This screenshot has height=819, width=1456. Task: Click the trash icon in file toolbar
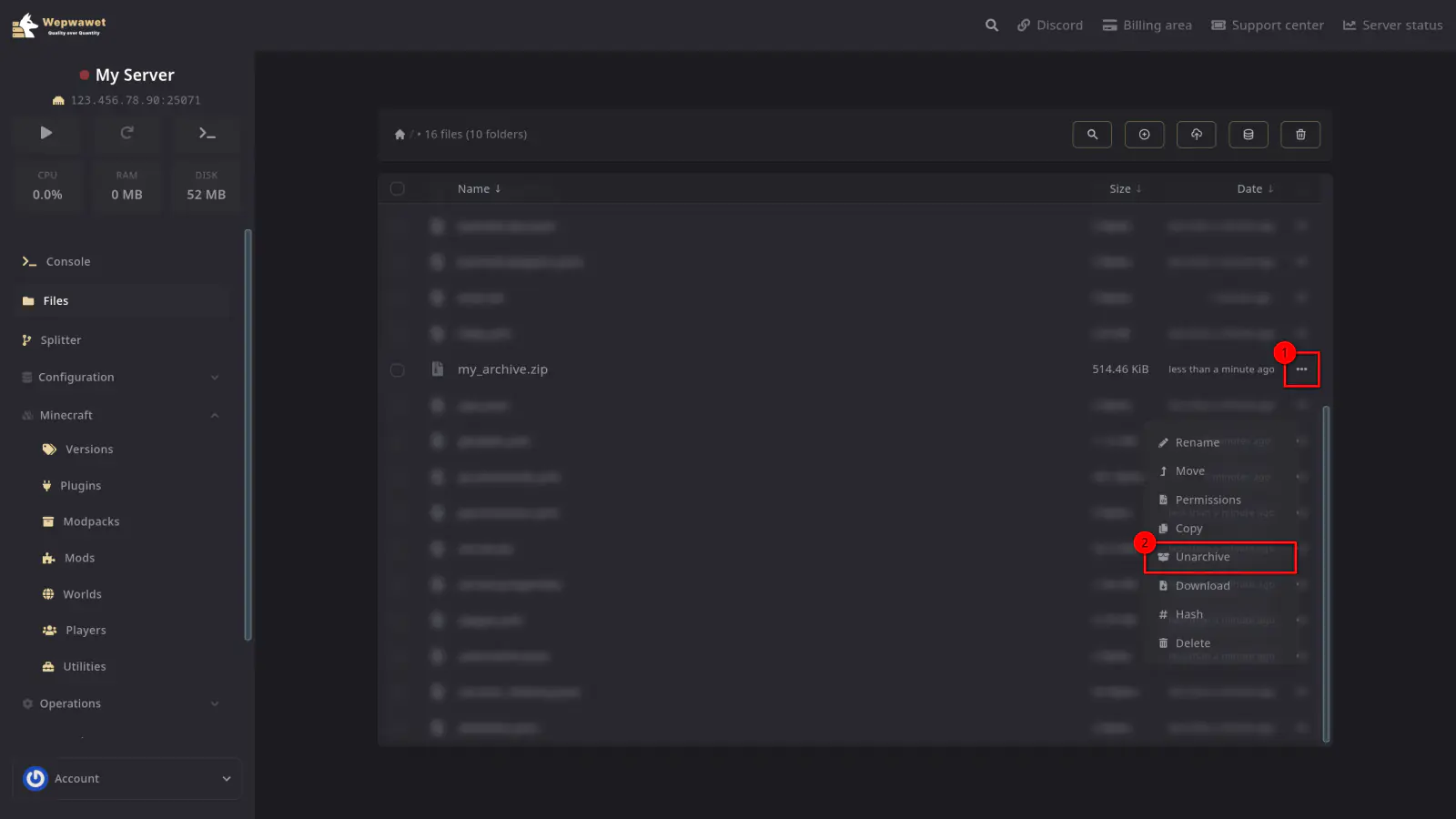click(1300, 135)
